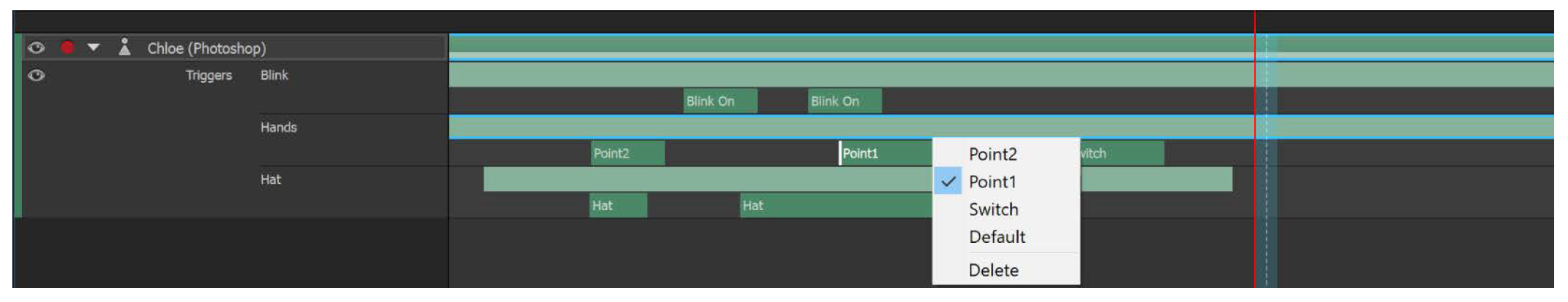Select the first short Hat trigger bar
Screen dimensions: 1568x302
618,206
